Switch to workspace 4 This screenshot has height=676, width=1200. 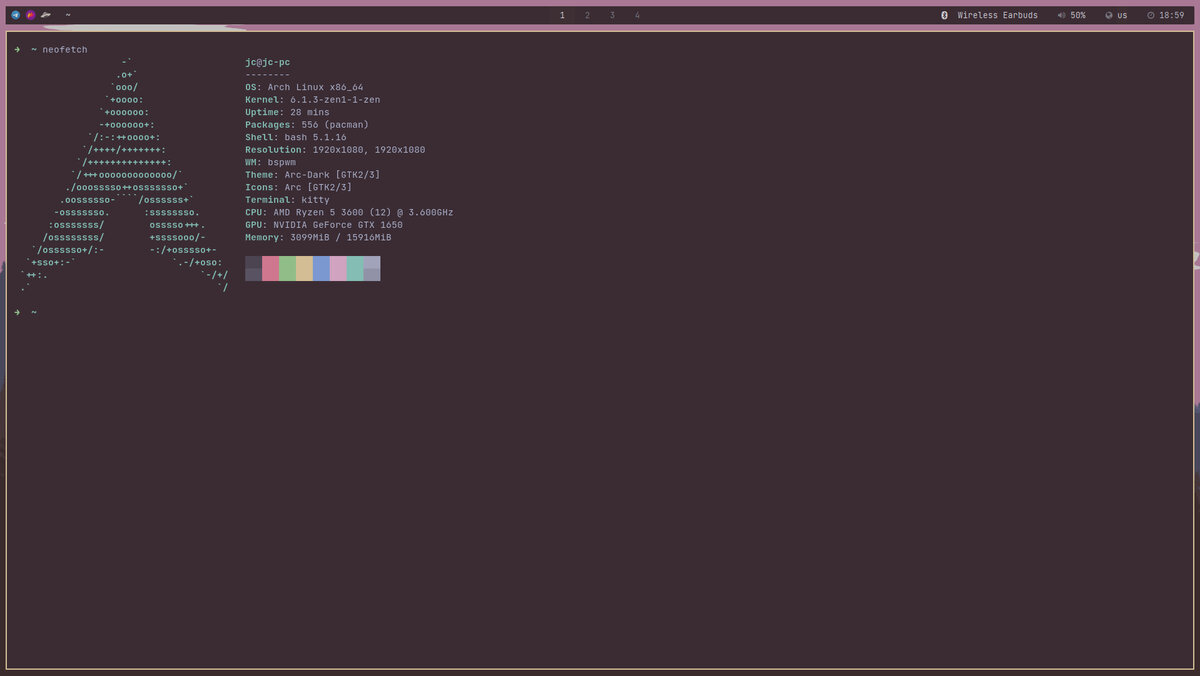637,15
